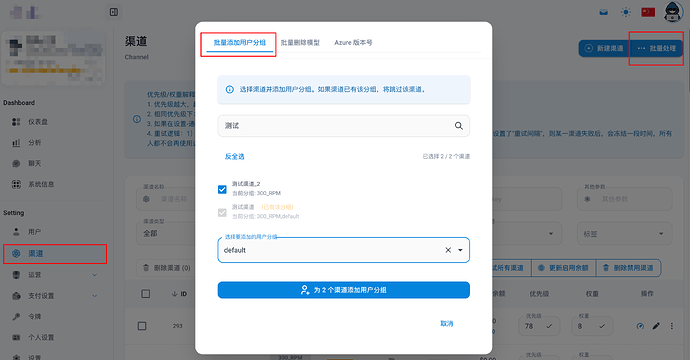Click 反全选 invert selection link
Viewport: 690px width, 360px height.
[x=235, y=156]
